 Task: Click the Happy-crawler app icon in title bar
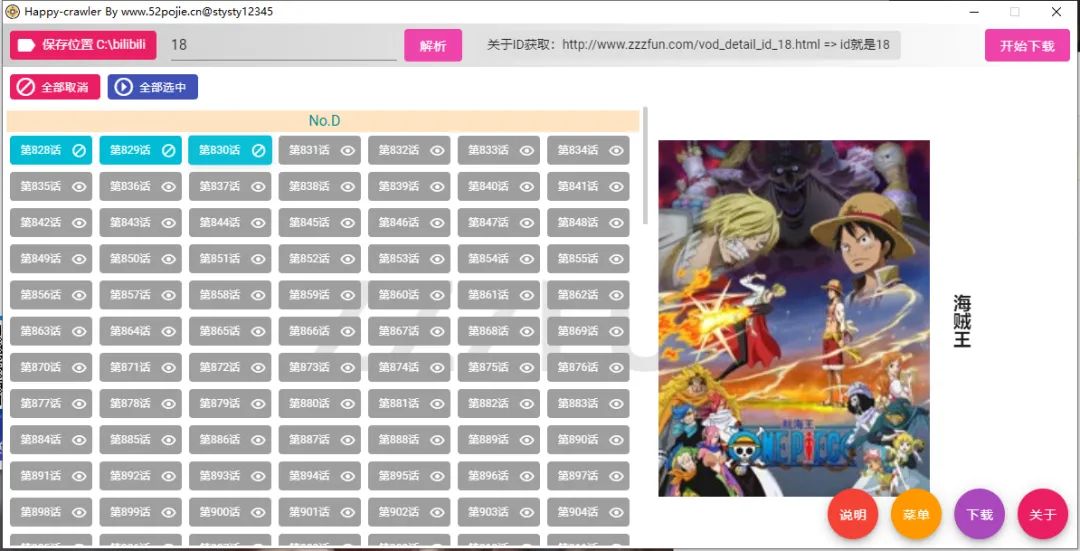pyautogui.click(x=12, y=11)
